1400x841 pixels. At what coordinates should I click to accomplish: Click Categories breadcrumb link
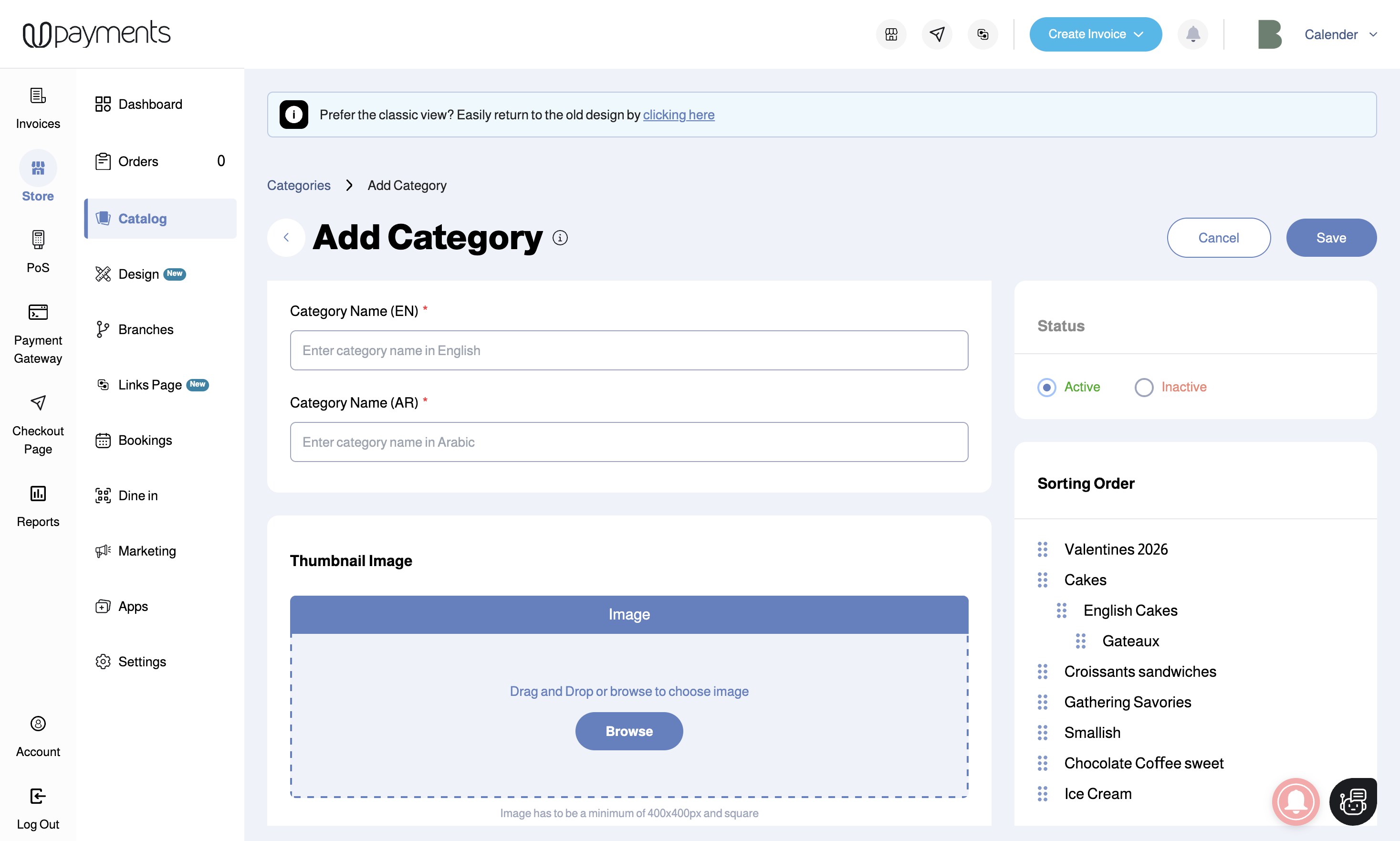(299, 185)
